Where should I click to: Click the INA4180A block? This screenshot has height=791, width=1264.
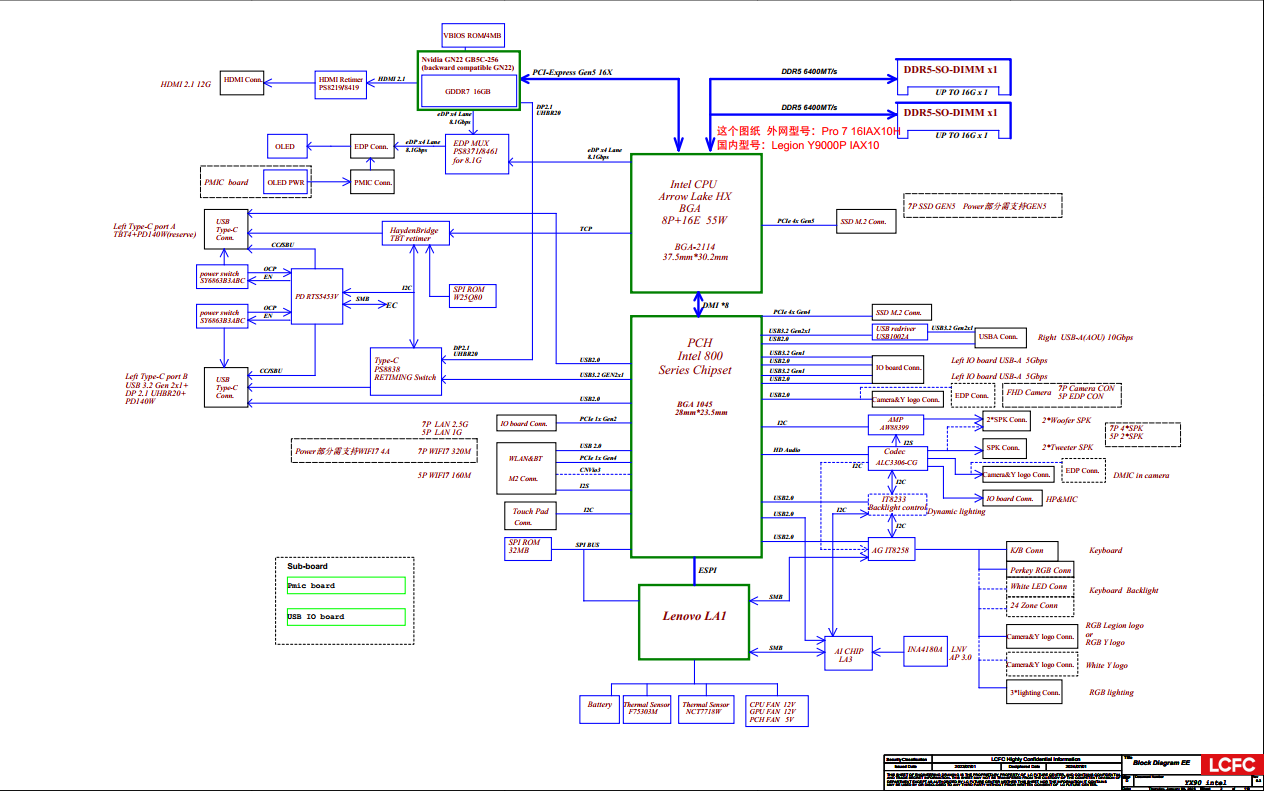point(924,649)
